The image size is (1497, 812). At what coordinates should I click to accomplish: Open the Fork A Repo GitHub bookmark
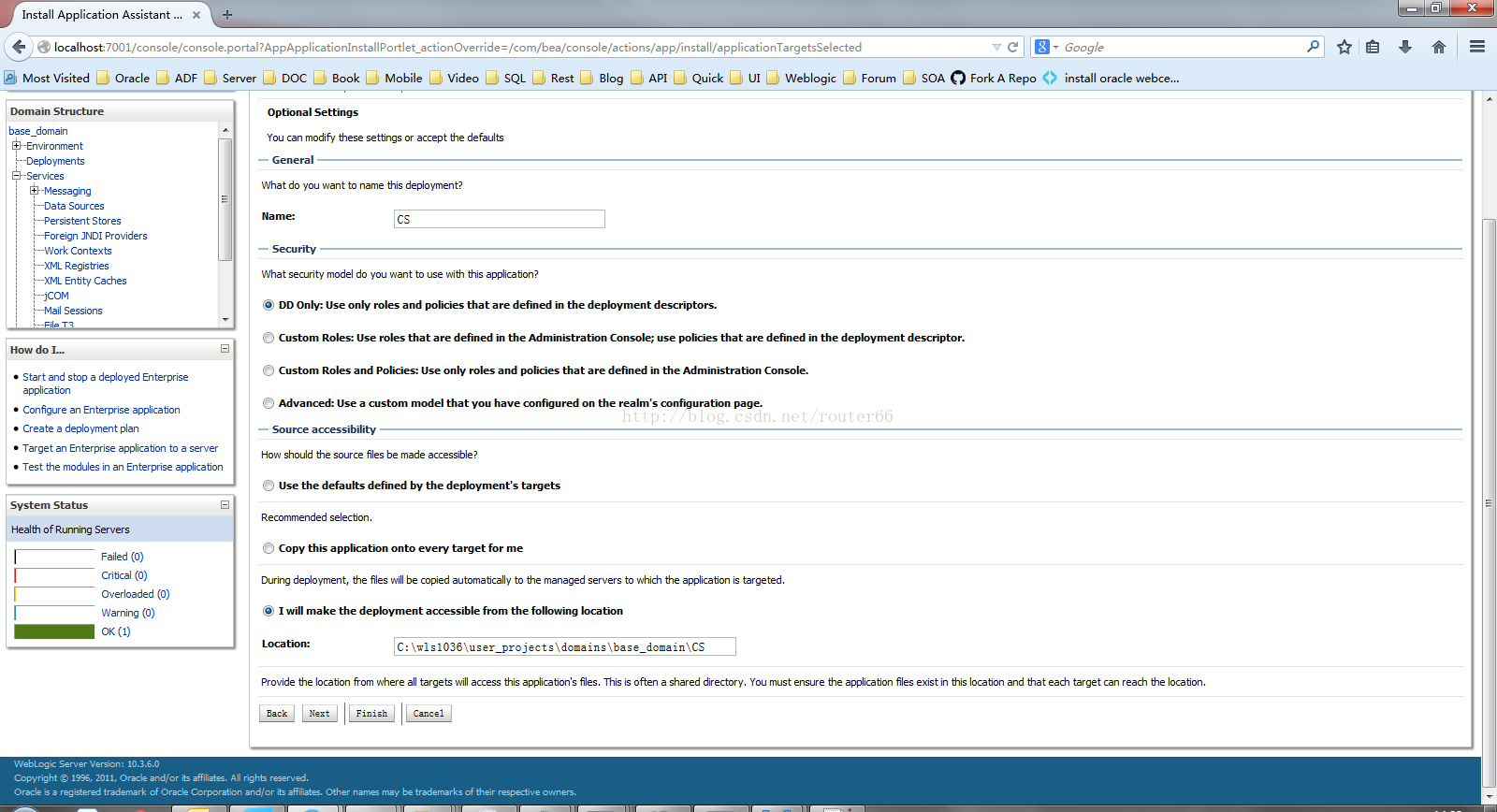(994, 78)
